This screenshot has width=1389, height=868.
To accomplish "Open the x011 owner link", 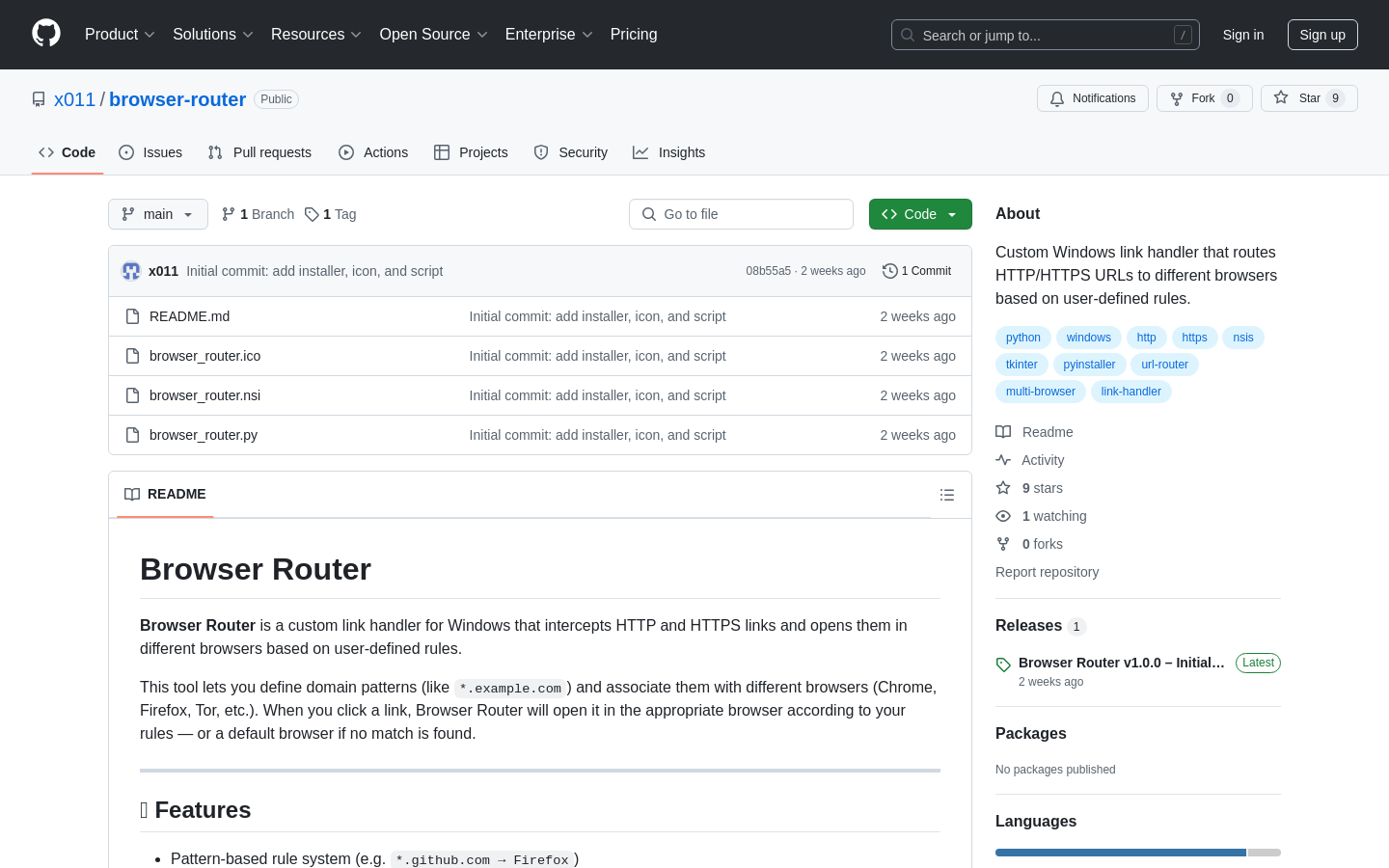I will (x=74, y=99).
